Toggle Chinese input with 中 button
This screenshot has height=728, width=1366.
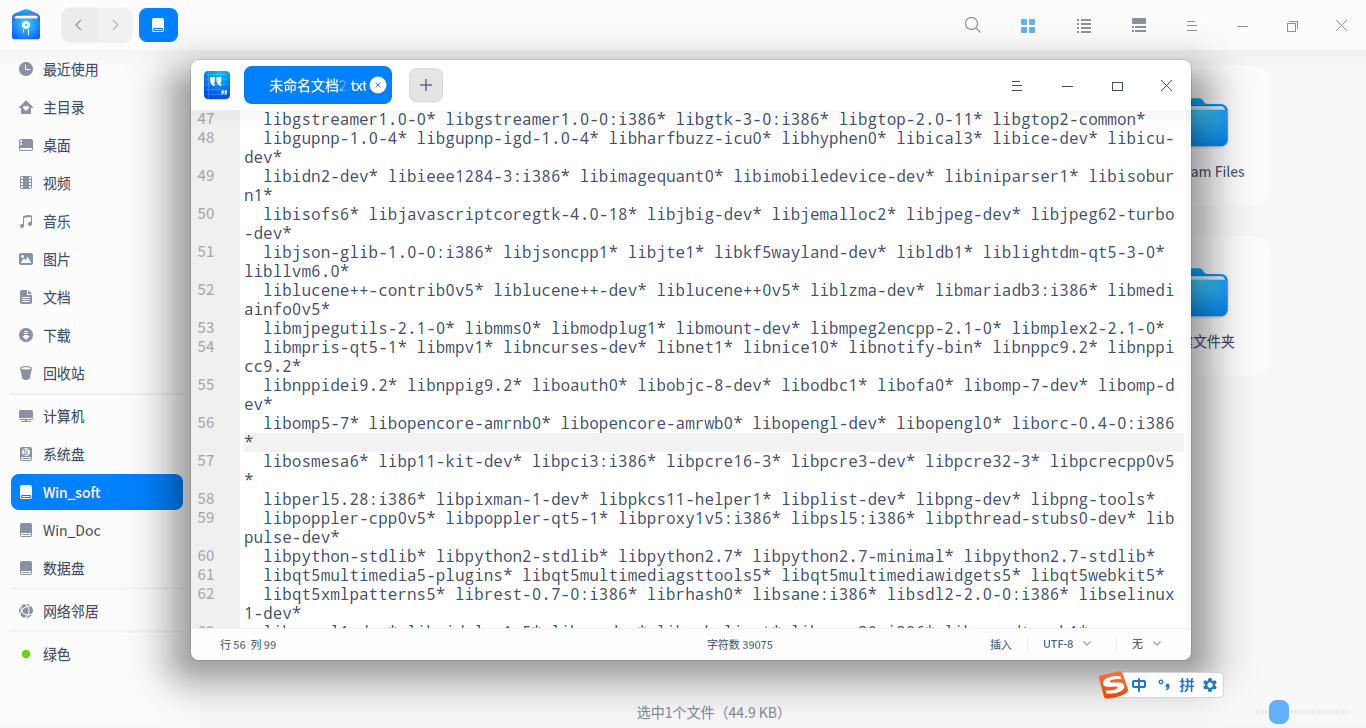tap(1139, 685)
